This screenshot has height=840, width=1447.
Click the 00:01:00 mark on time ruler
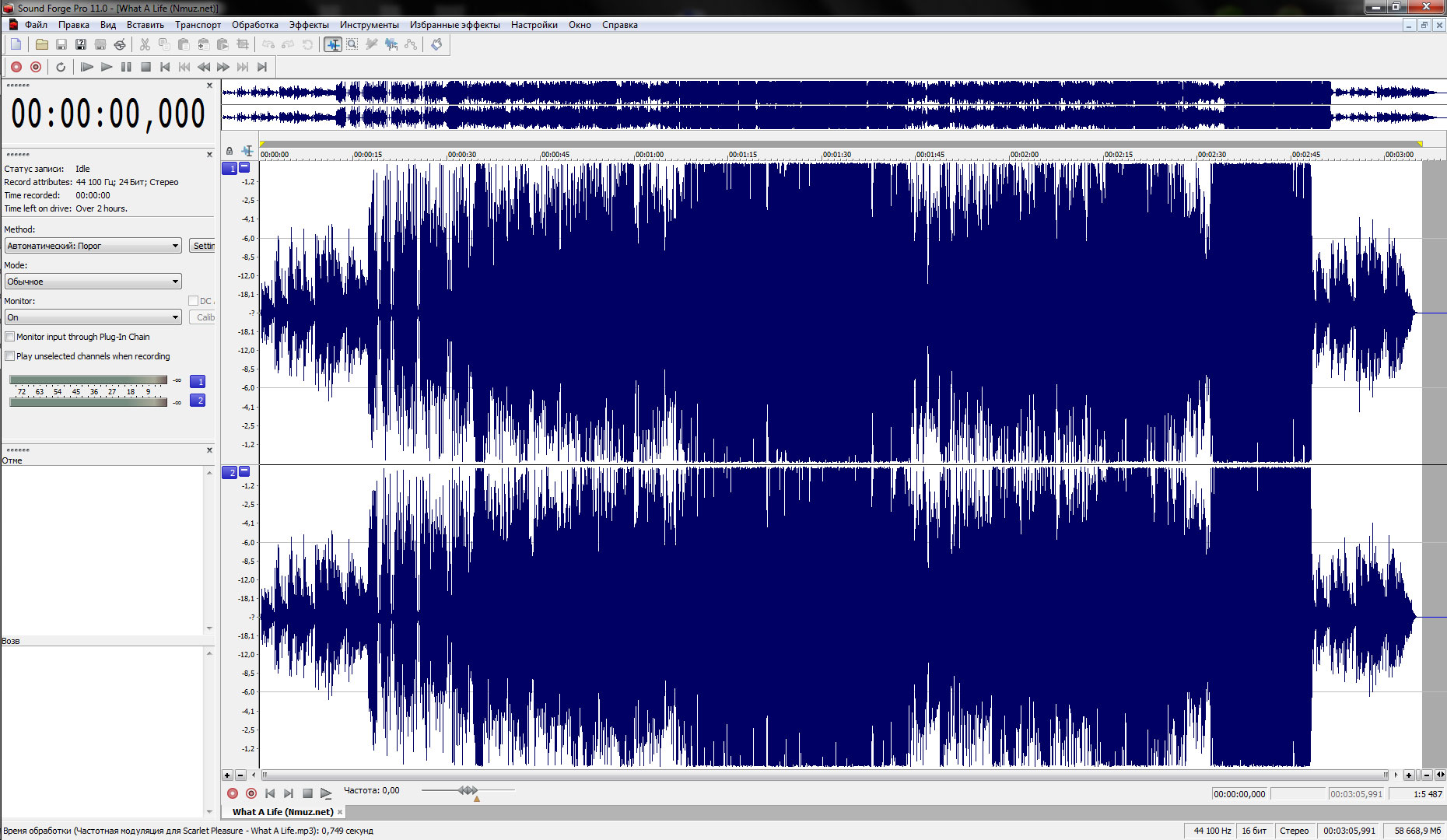(x=649, y=155)
